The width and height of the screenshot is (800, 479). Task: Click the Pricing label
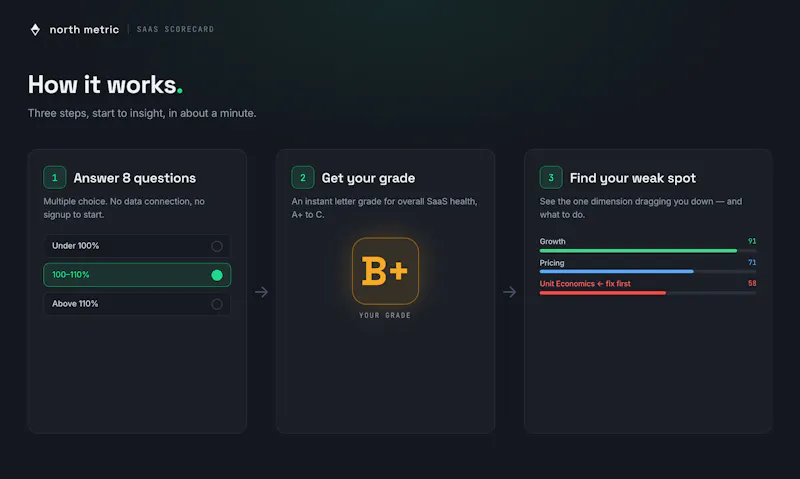click(x=552, y=263)
